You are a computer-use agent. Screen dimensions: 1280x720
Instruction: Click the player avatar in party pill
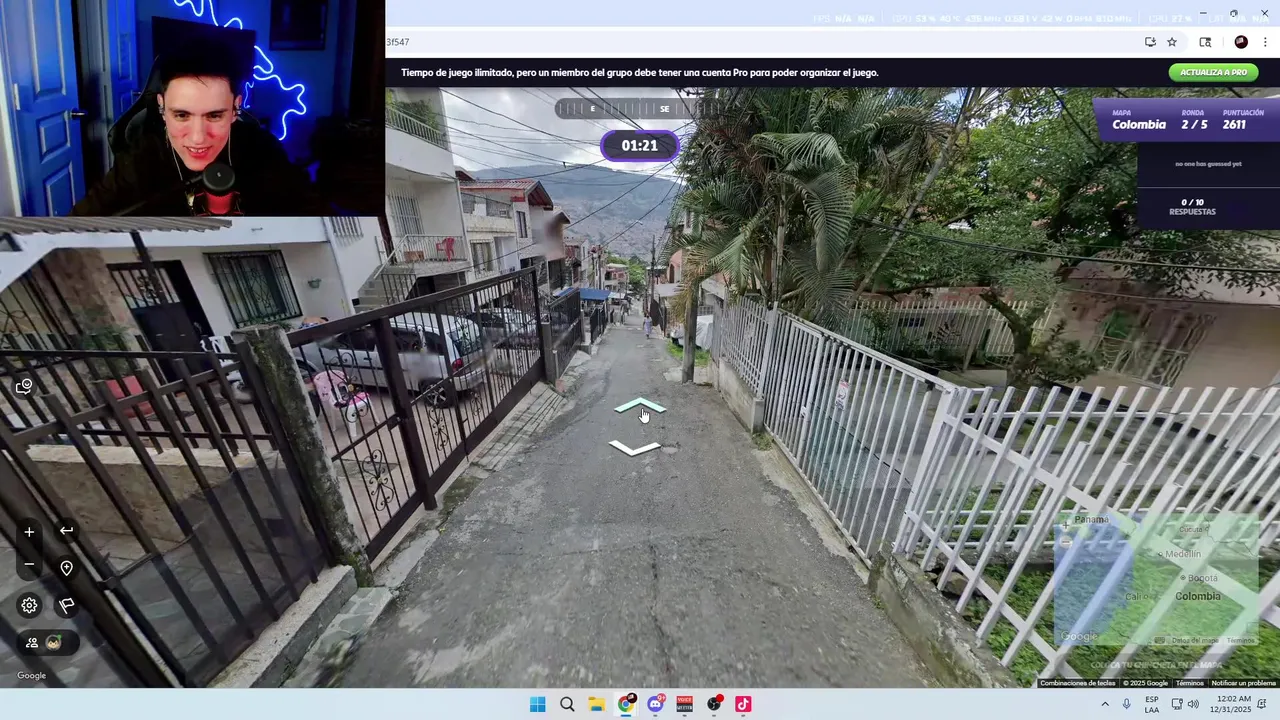click(54, 643)
